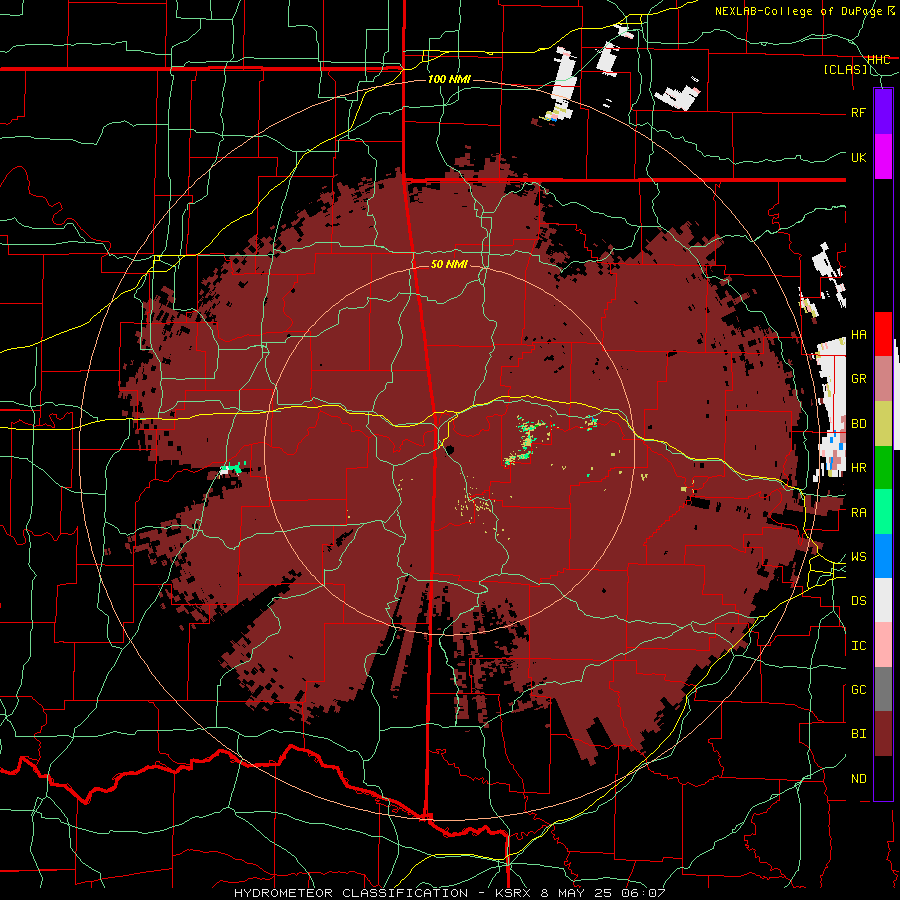Click the white DS legend swatch
This screenshot has width=900, height=900.
[883, 600]
